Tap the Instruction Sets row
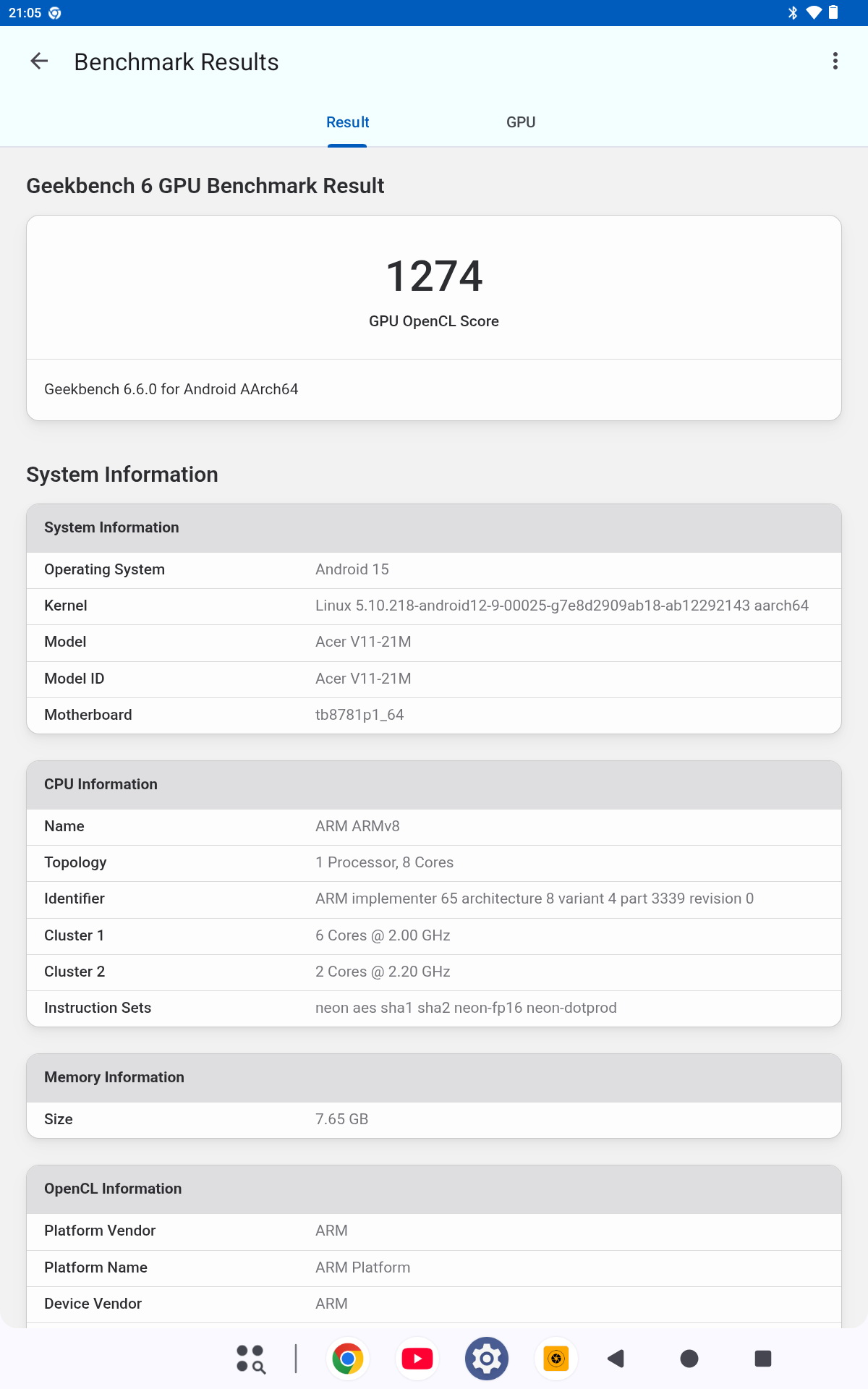 (x=434, y=1008)
